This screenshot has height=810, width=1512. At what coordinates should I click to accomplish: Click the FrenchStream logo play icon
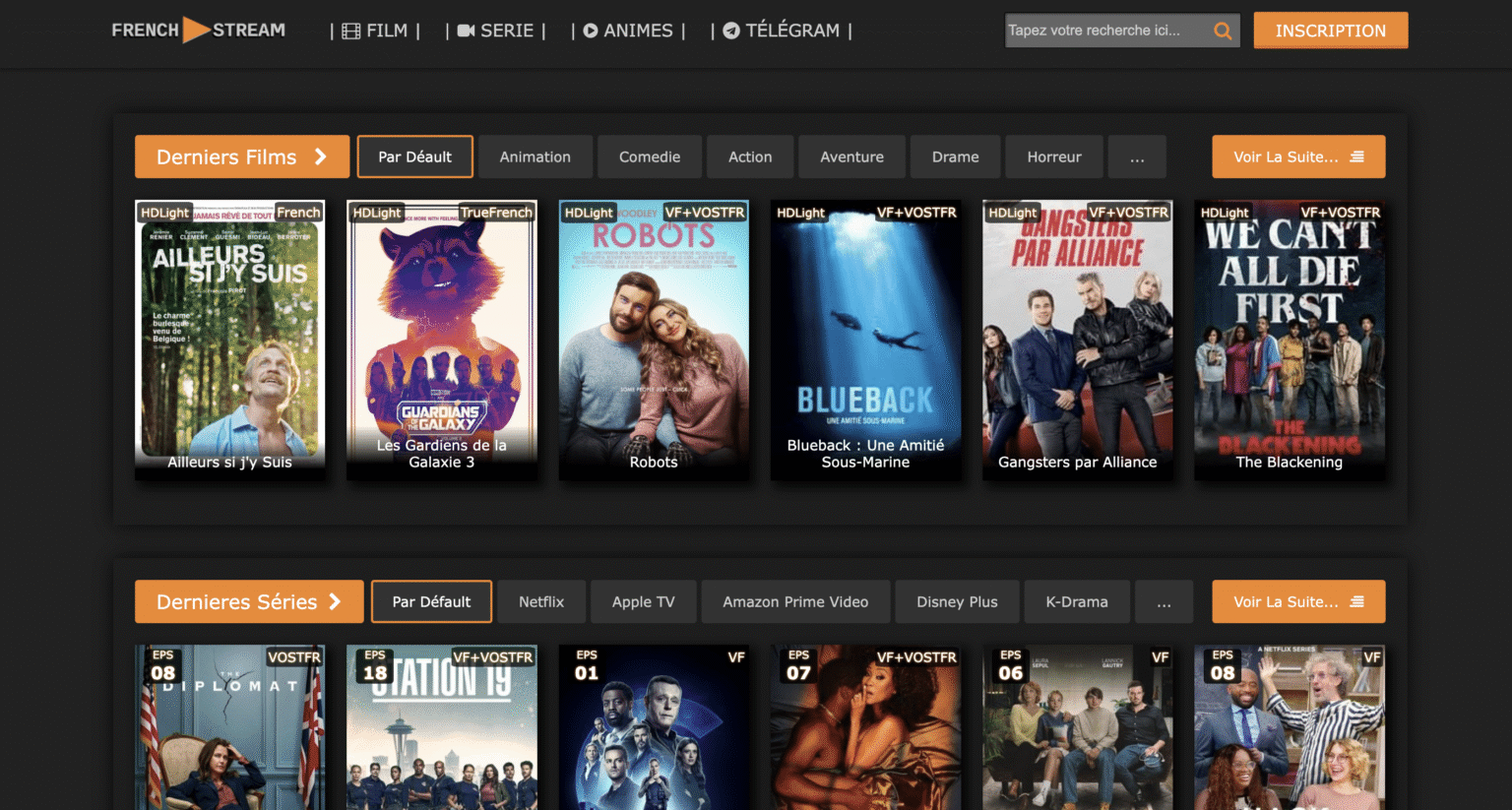click(x=199, y=29)
